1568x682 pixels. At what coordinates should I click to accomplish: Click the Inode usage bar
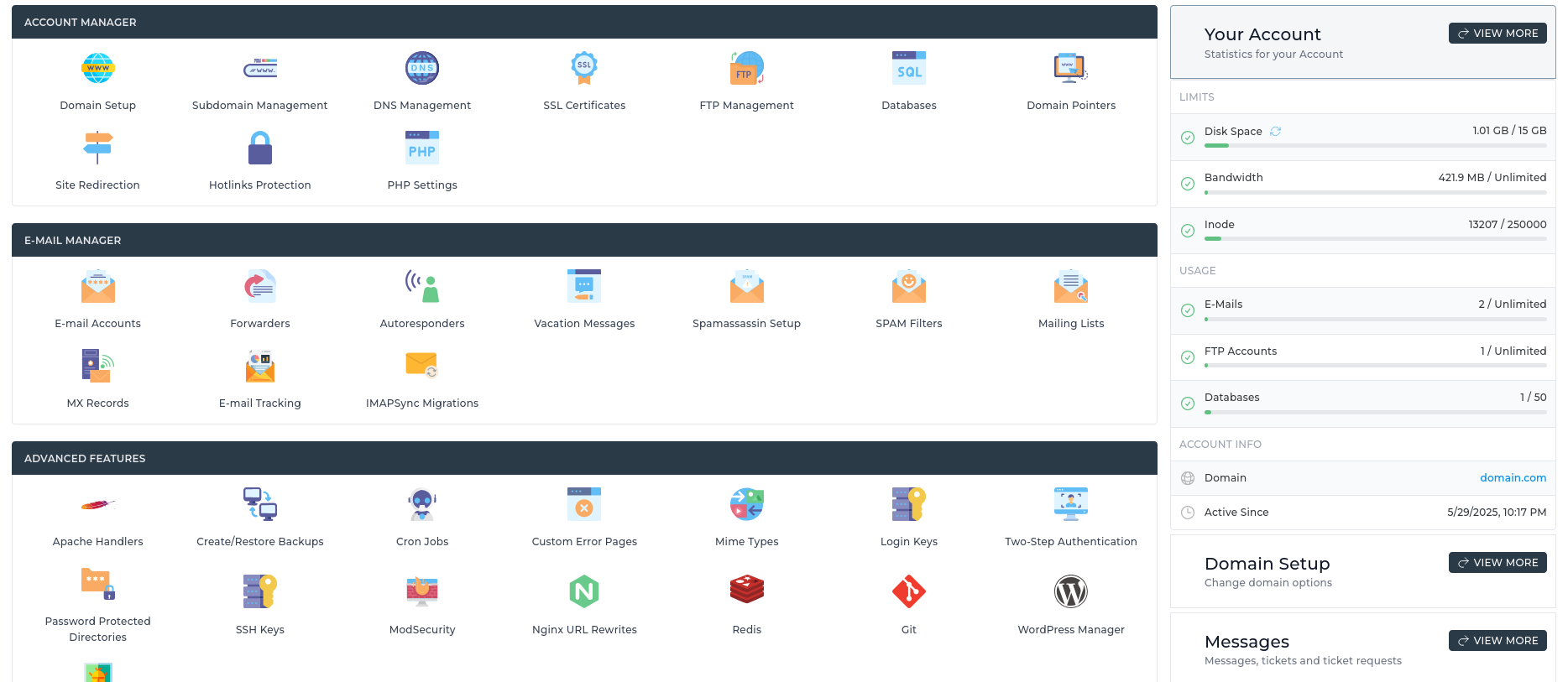tap(1375, 239)
